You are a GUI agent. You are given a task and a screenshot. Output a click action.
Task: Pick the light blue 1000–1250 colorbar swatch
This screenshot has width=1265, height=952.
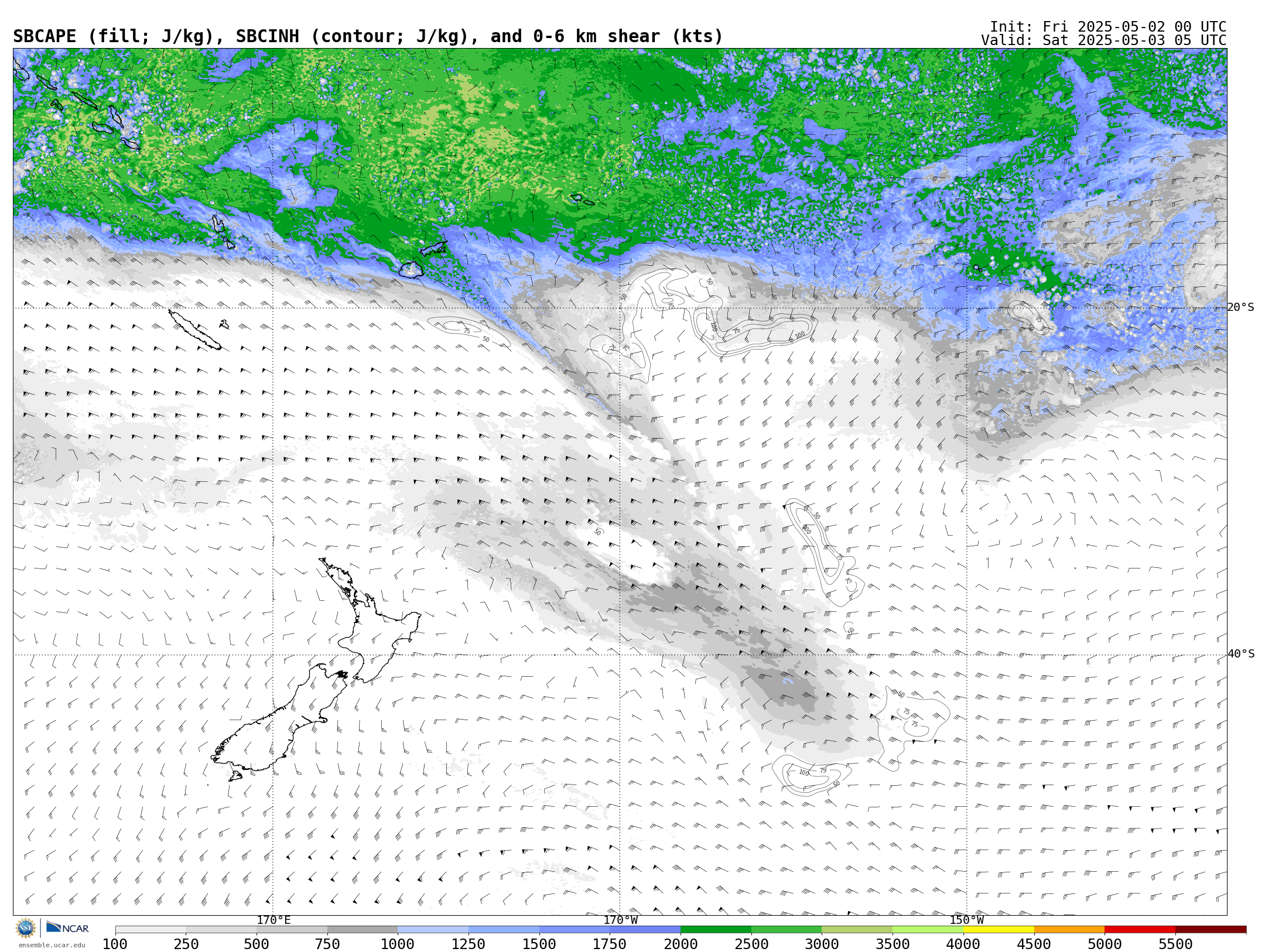coord(433,930)
